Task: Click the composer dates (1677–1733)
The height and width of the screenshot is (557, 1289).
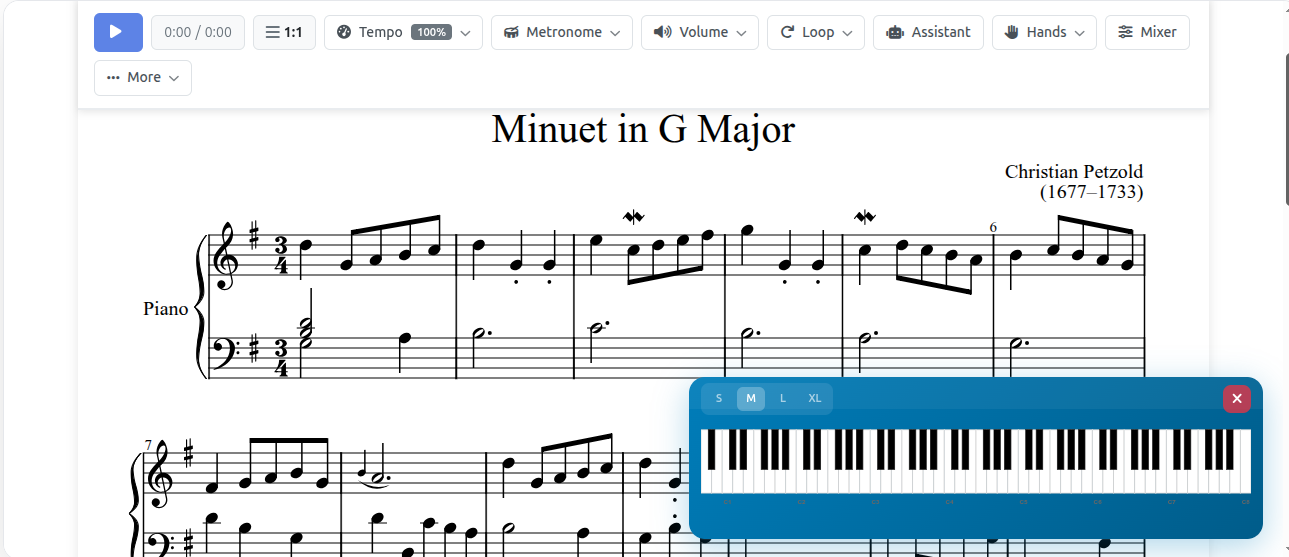Action: [1091, 192]
